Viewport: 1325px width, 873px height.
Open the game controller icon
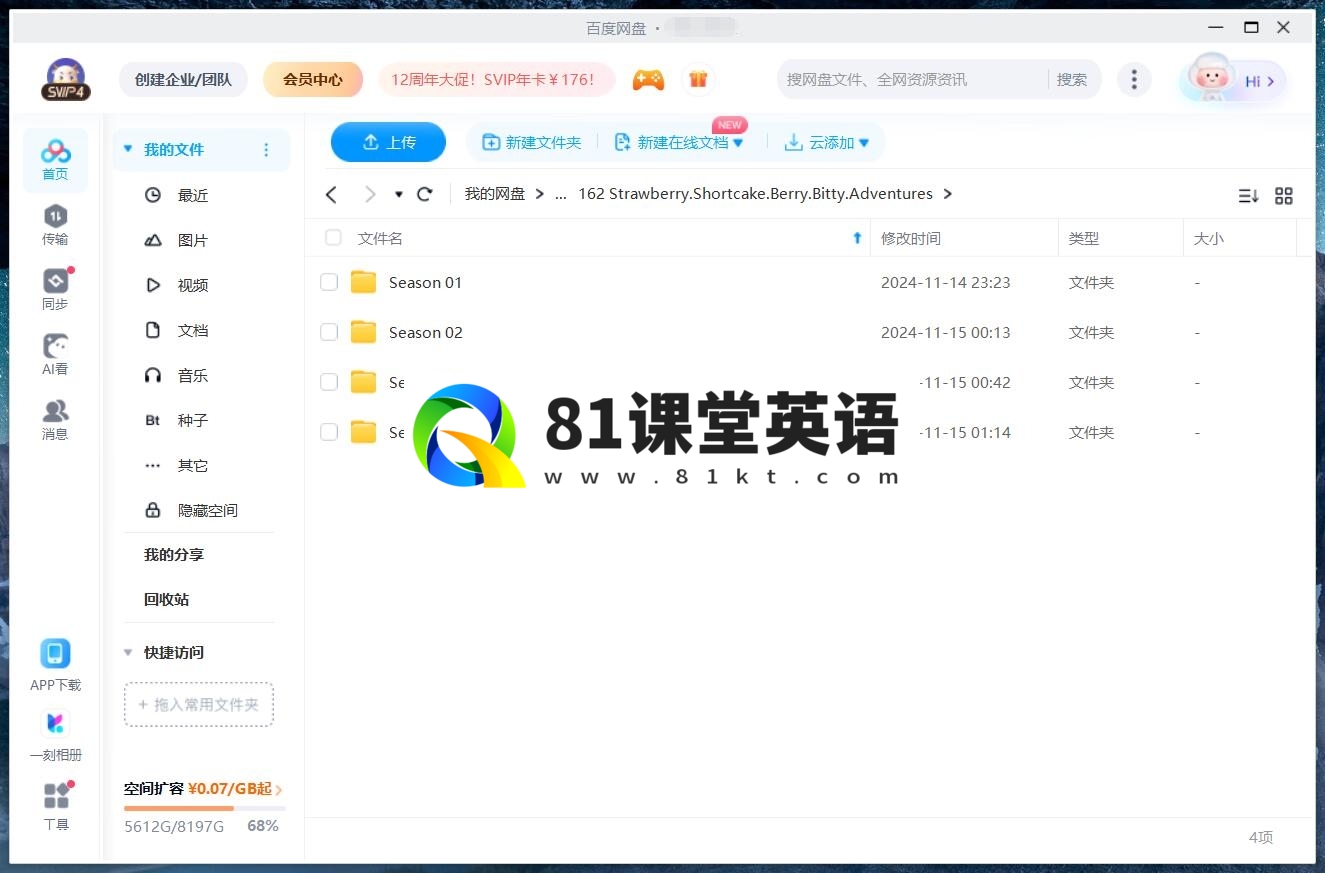(648, 80)
